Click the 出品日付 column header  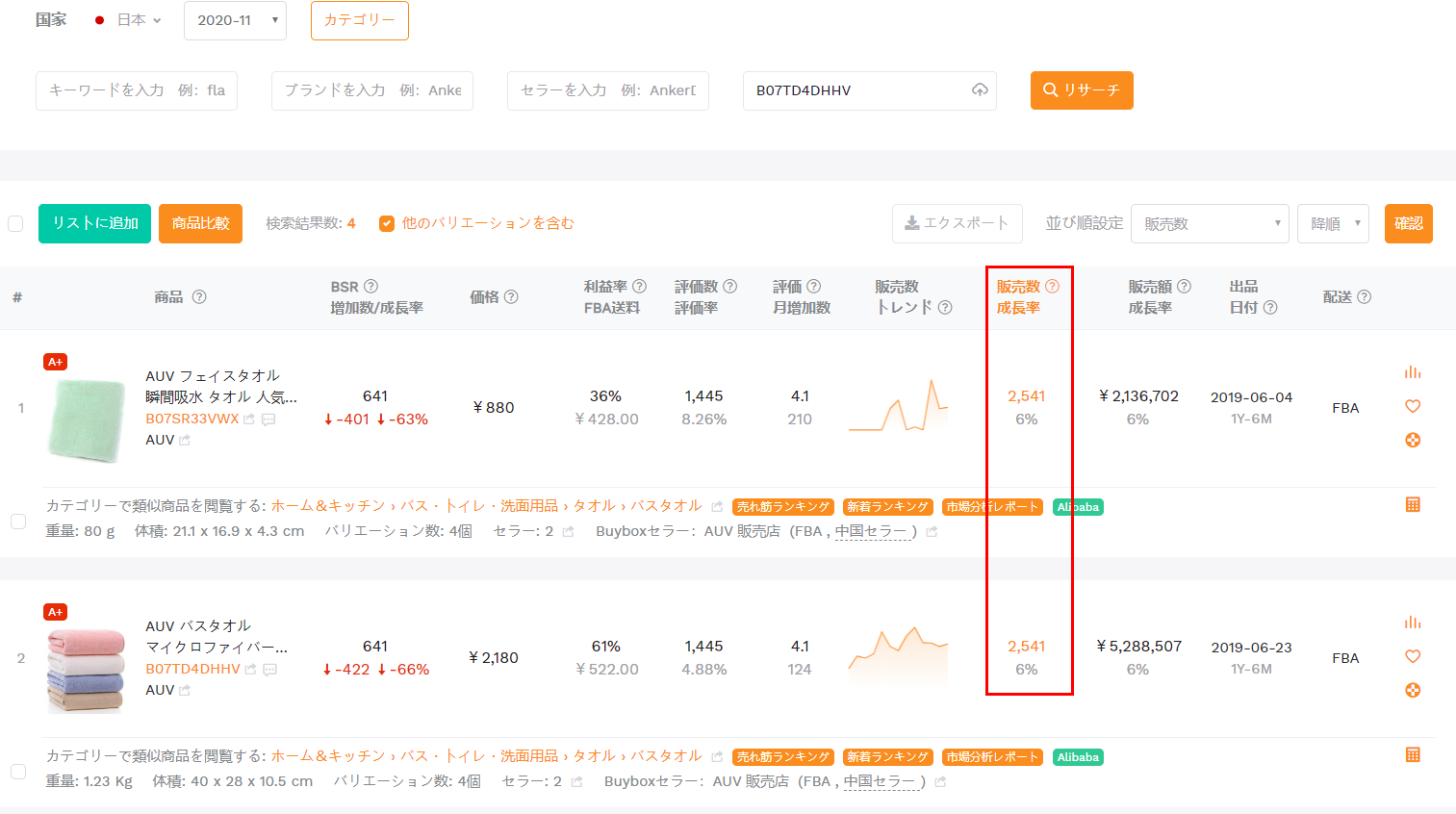pos(1253,296)
